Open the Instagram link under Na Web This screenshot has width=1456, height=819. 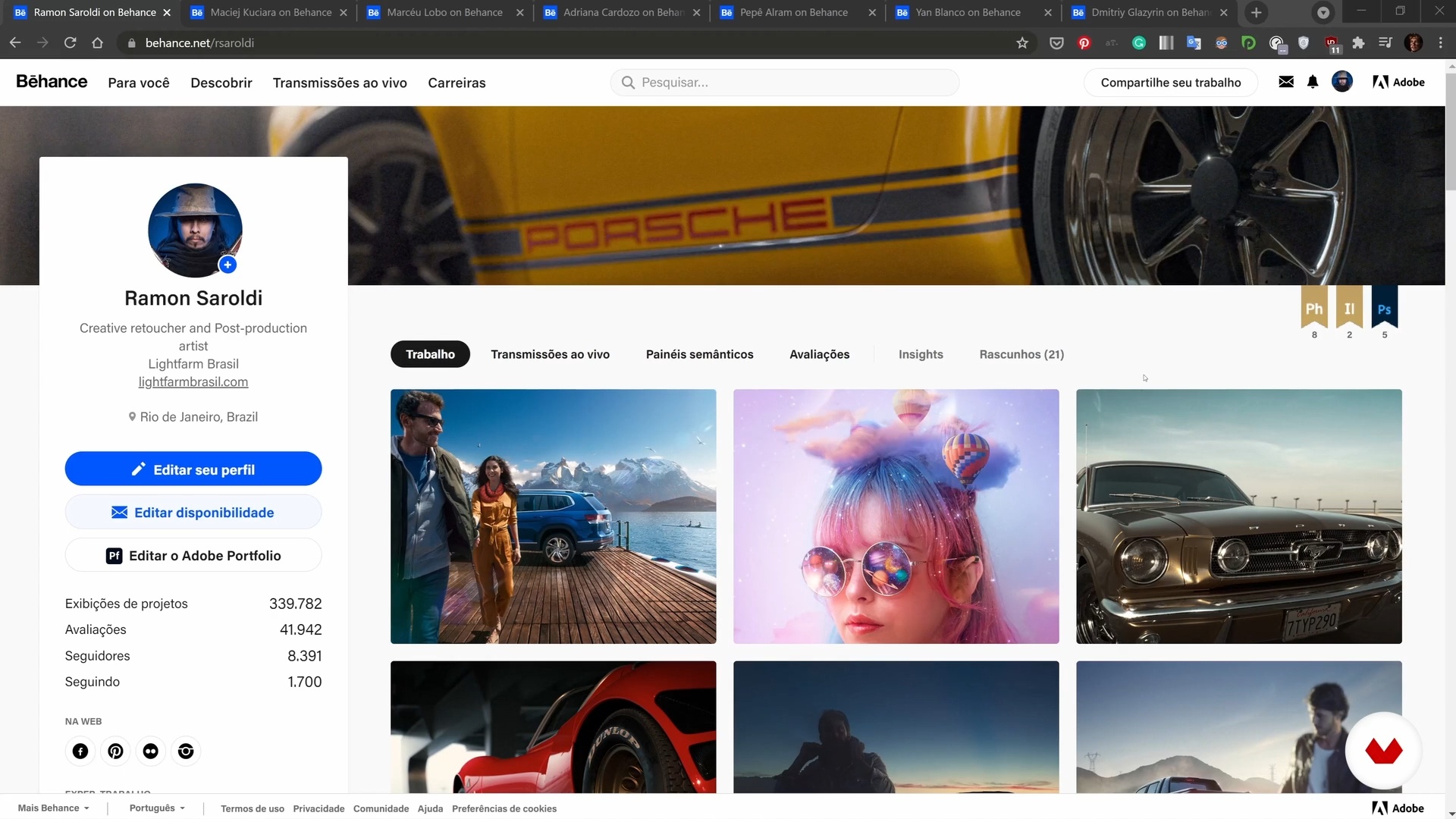[186, 751]
